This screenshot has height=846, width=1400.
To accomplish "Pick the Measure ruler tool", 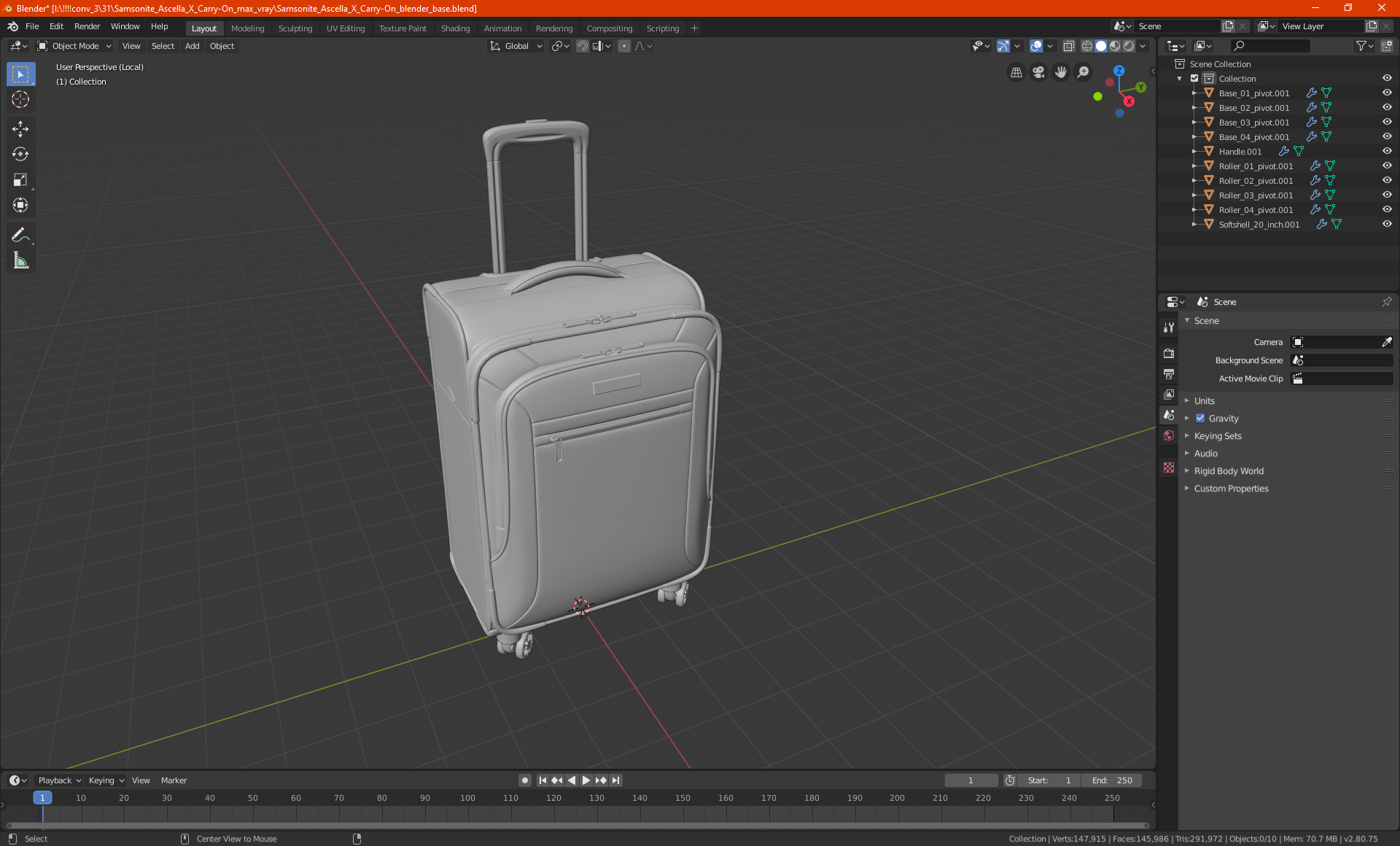I will (x=20, y=261).
